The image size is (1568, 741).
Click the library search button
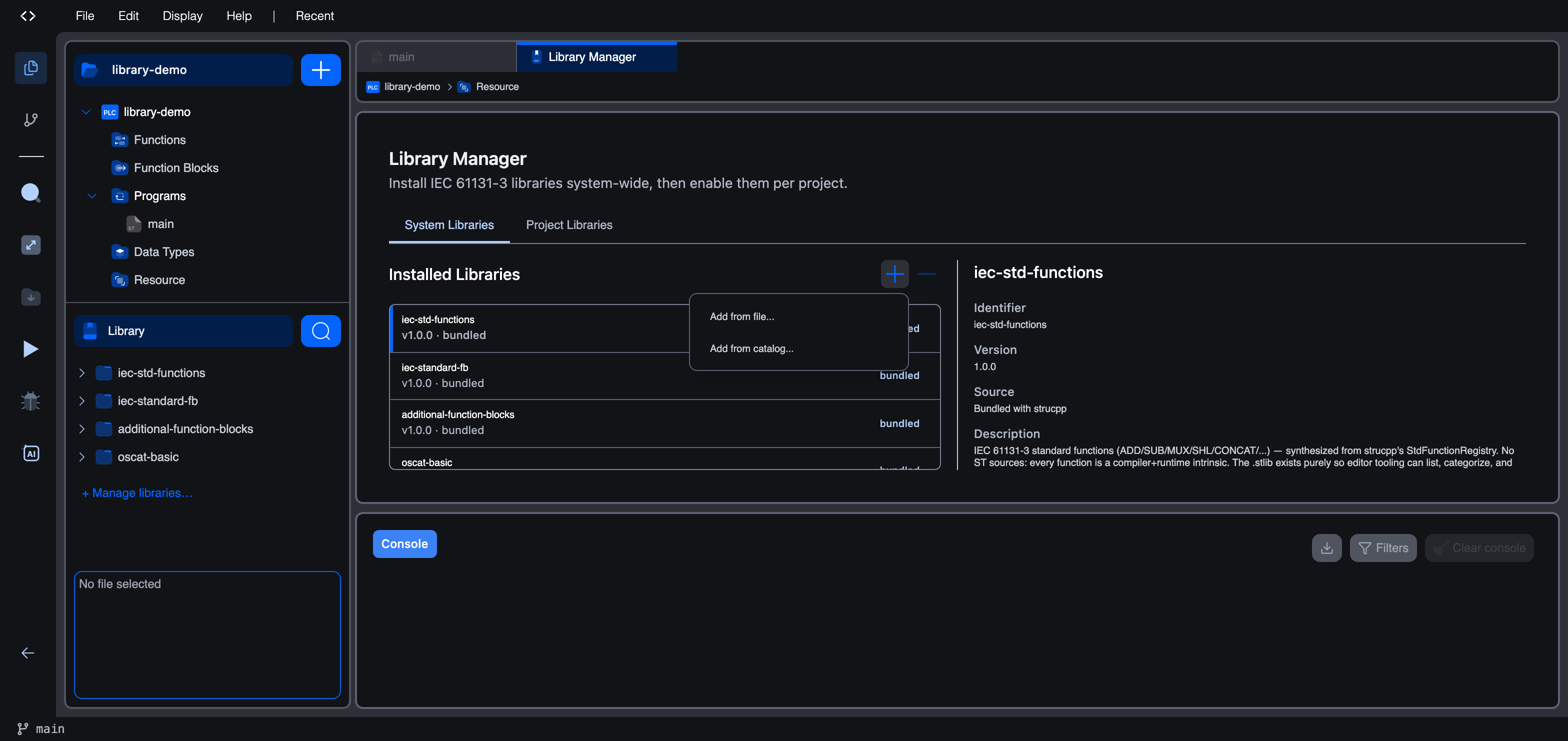coord(321,330)
